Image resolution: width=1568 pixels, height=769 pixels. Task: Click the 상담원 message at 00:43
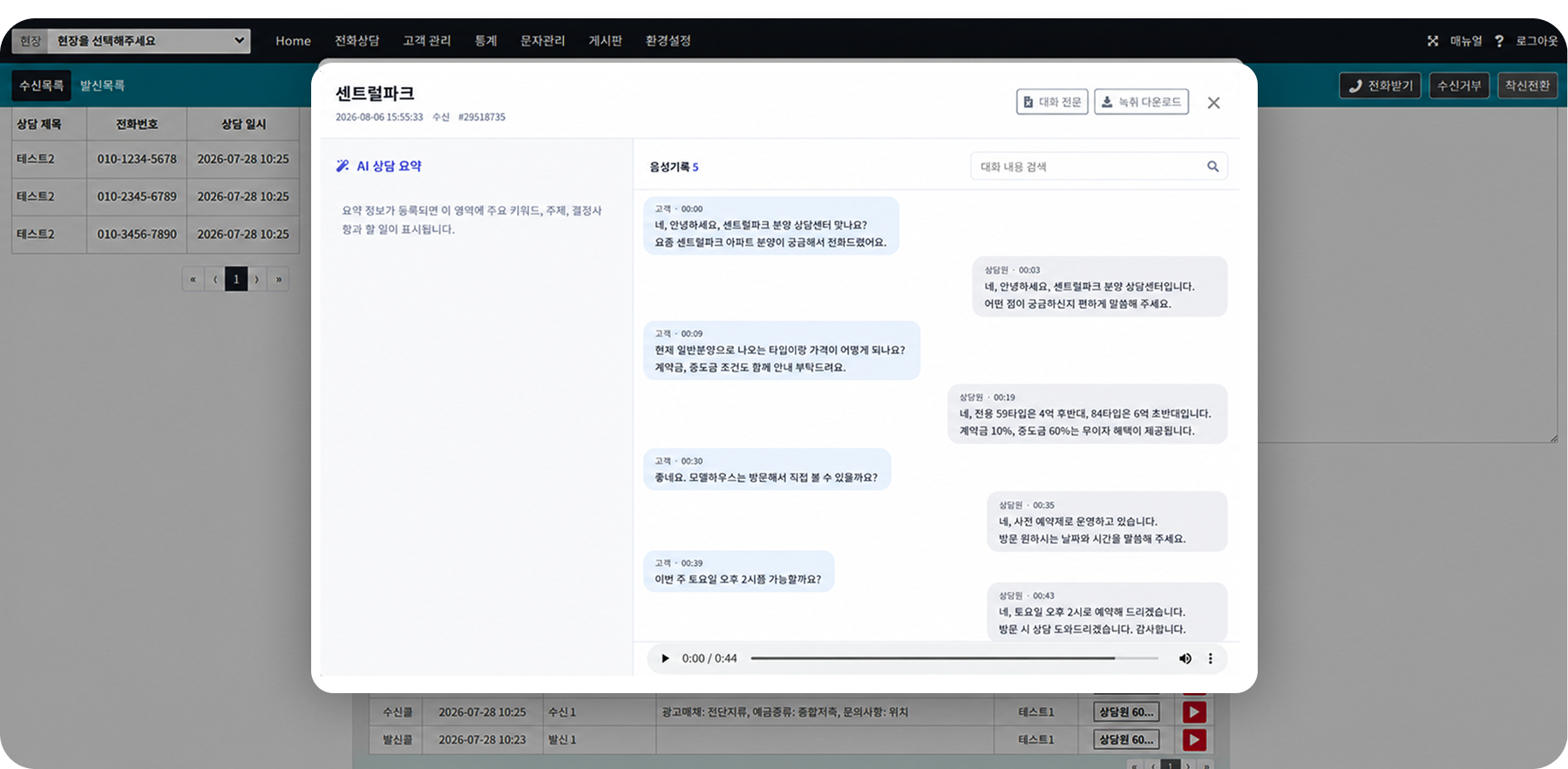click(1107, 612)
